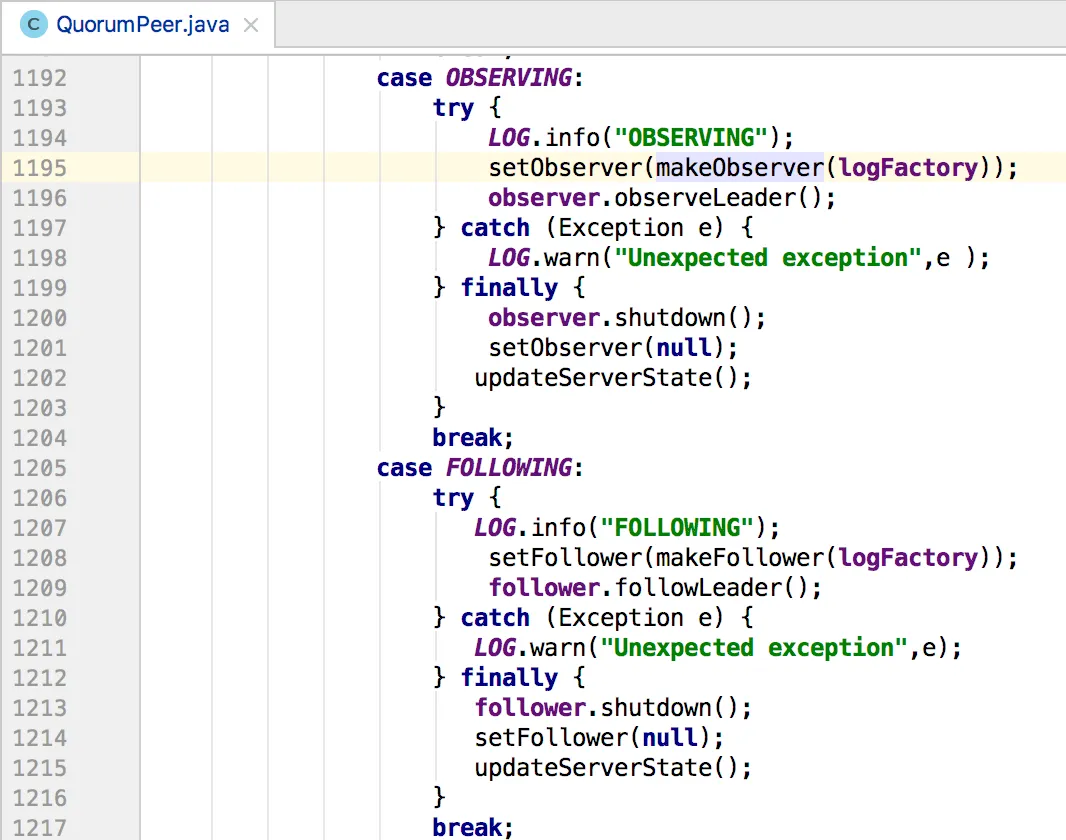Click the Java class icon in the tab
The image size is (1066, 840).
[x=34, y=24]
